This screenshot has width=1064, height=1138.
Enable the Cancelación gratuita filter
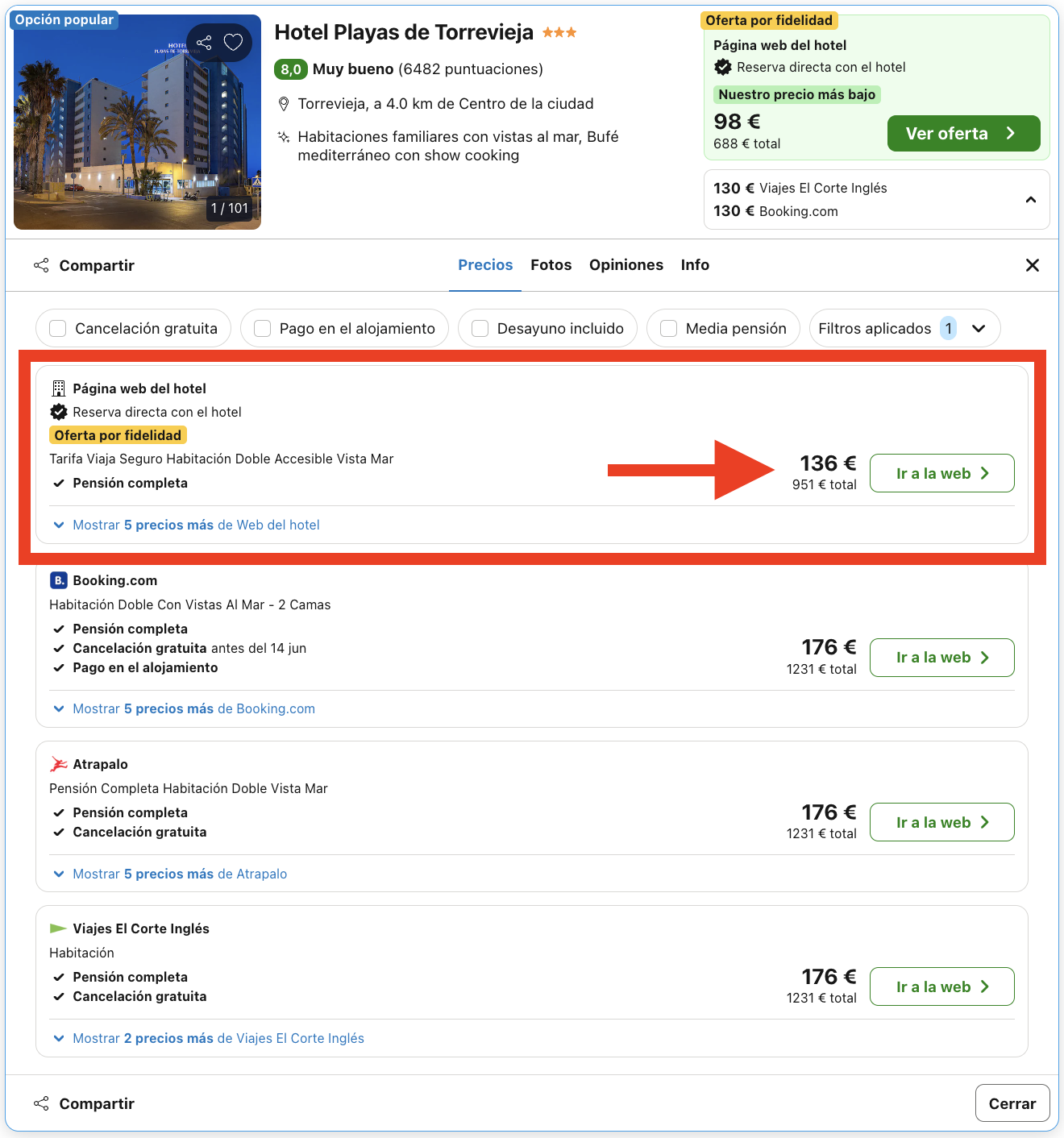[x=56, y=328]
